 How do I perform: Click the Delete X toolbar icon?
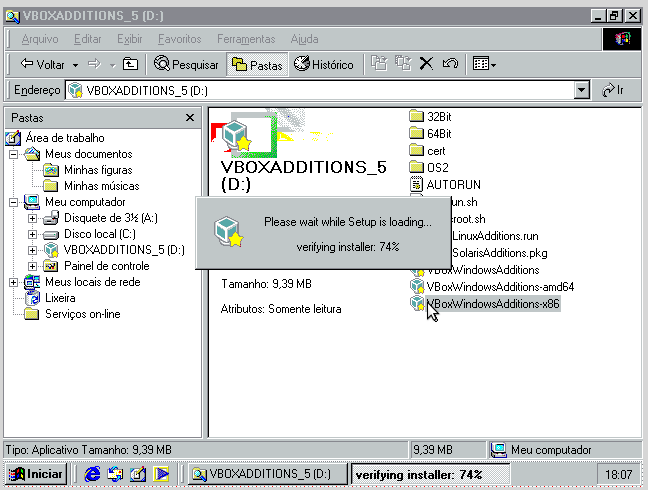[426, 64]
